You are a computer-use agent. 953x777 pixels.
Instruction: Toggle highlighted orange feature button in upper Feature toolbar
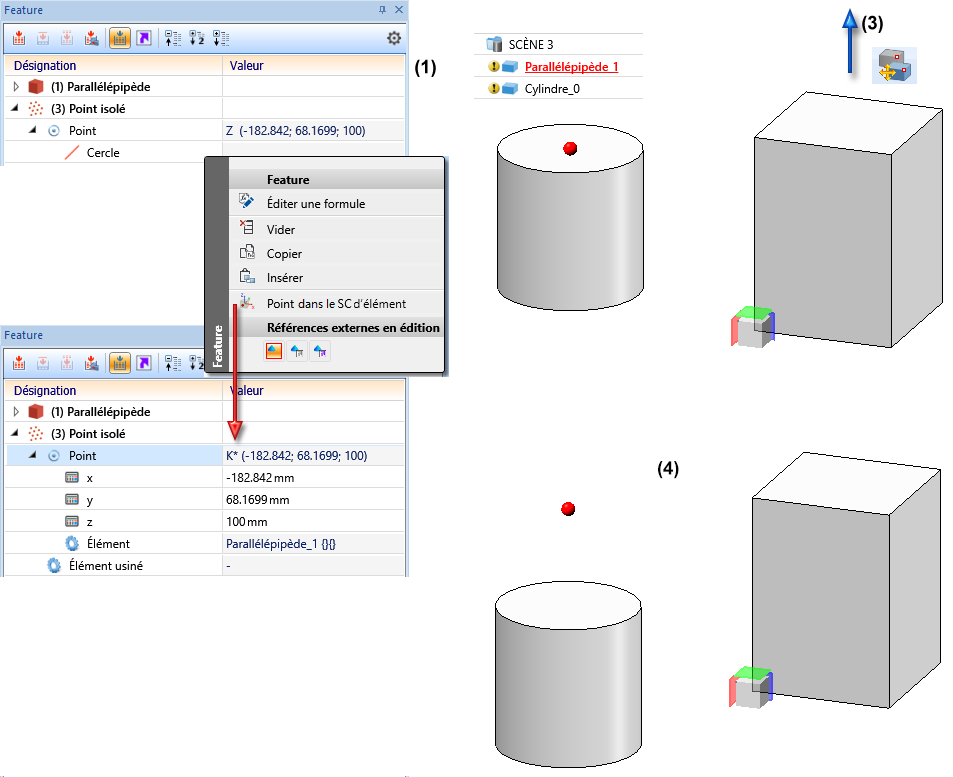point(120,38)
